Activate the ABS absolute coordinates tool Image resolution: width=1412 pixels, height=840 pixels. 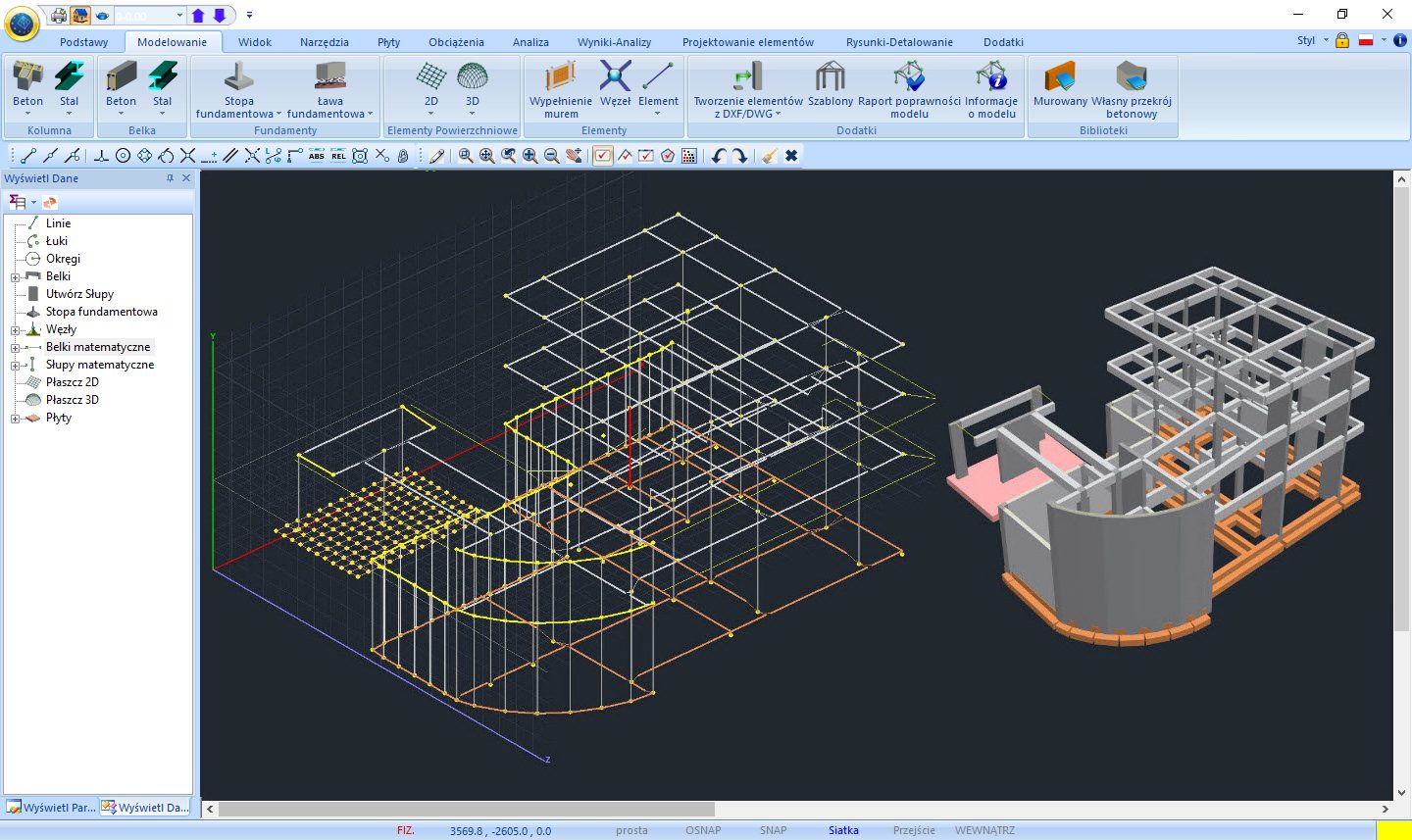click(x=316, y=156)
